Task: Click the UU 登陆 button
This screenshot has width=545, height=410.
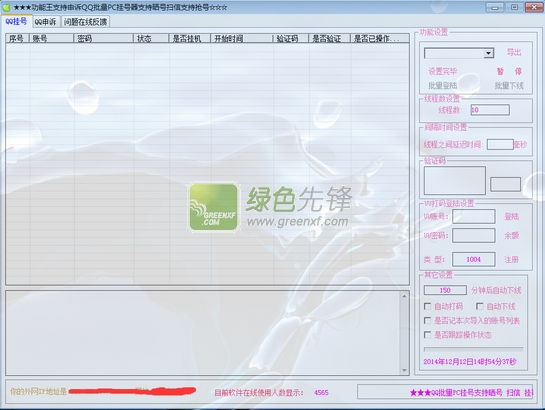Action: pos(512,216)
